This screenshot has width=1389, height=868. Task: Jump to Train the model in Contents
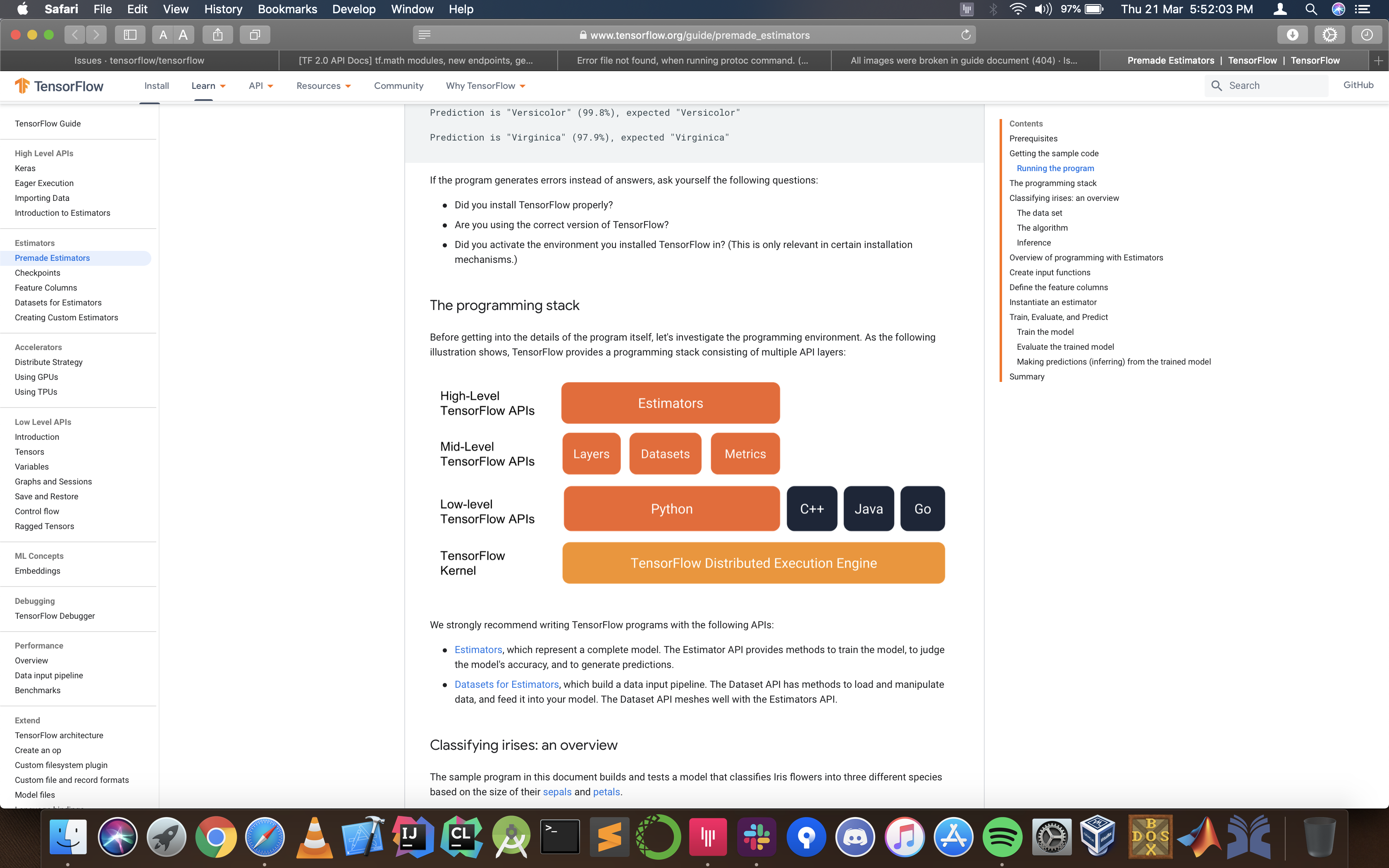point(1045,332)
